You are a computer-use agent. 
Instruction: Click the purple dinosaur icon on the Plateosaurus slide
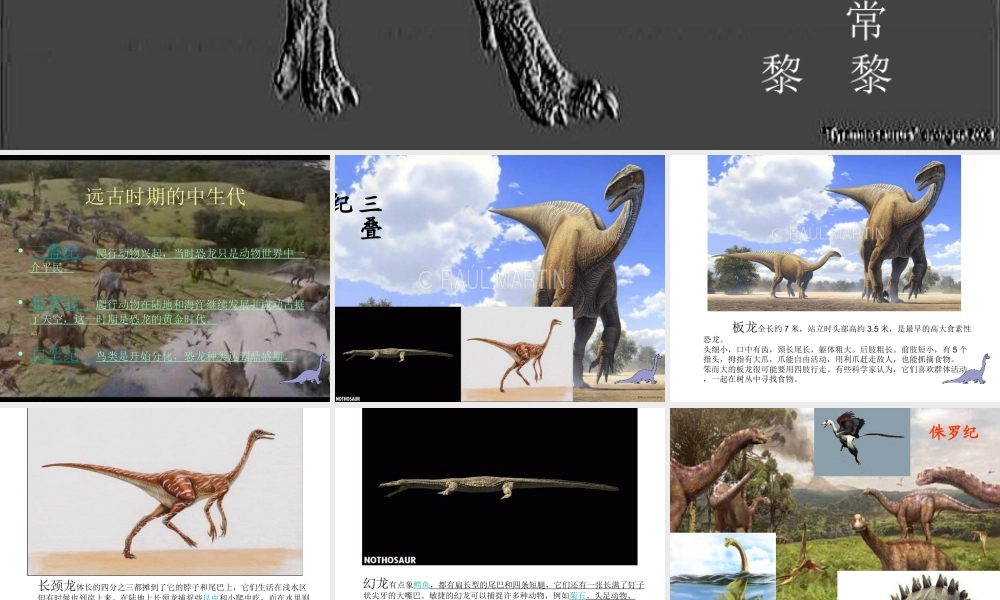[x=966, y=369]
